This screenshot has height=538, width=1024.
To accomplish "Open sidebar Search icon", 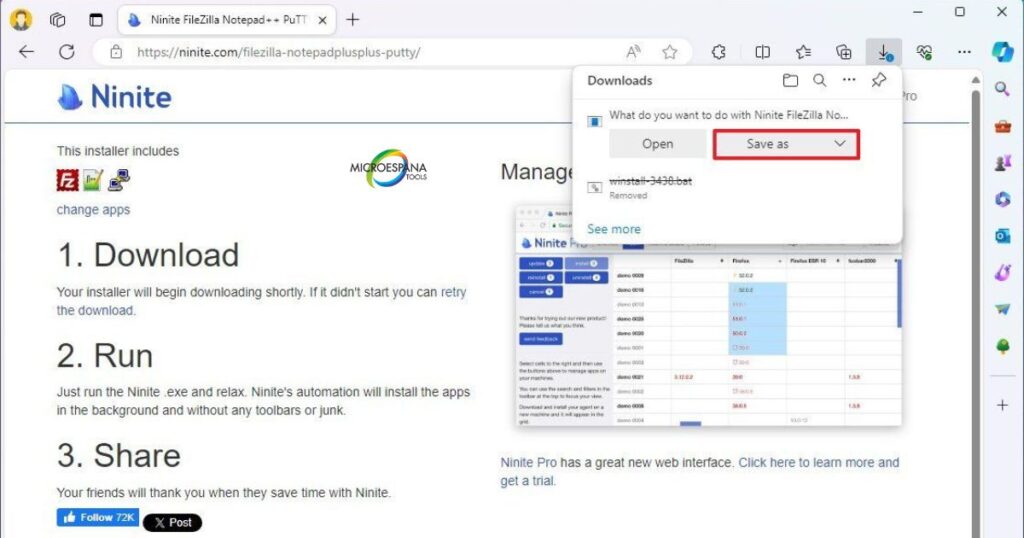I will click(x=1002, y=89).
